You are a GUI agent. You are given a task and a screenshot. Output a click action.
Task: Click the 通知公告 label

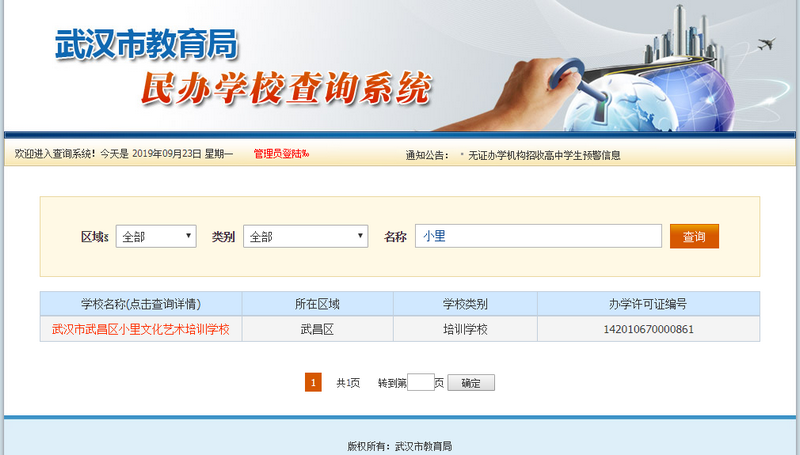click(x=427, y=155)
